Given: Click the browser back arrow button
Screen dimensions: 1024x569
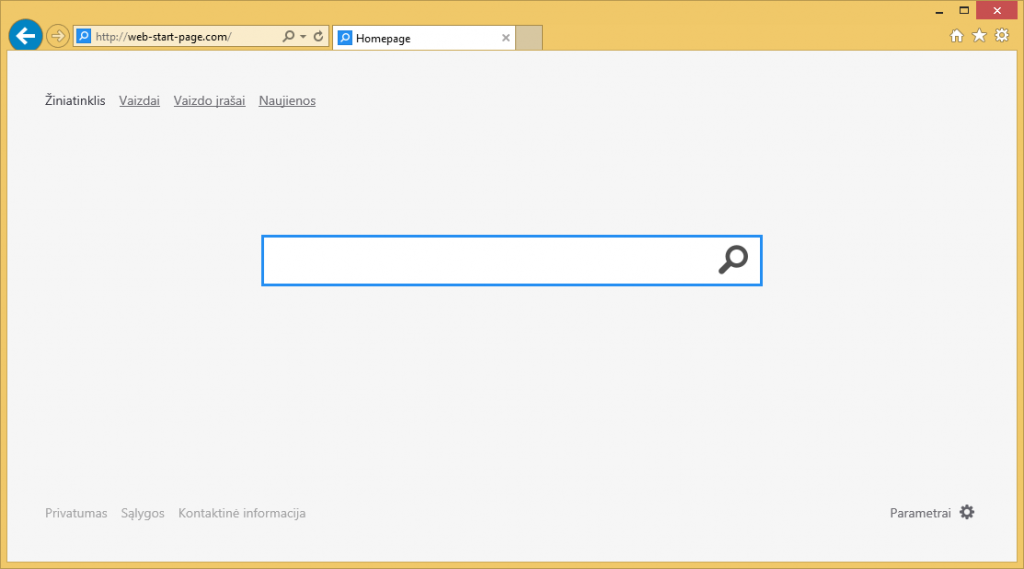Looking at the screenshot, I should [25, 36].
